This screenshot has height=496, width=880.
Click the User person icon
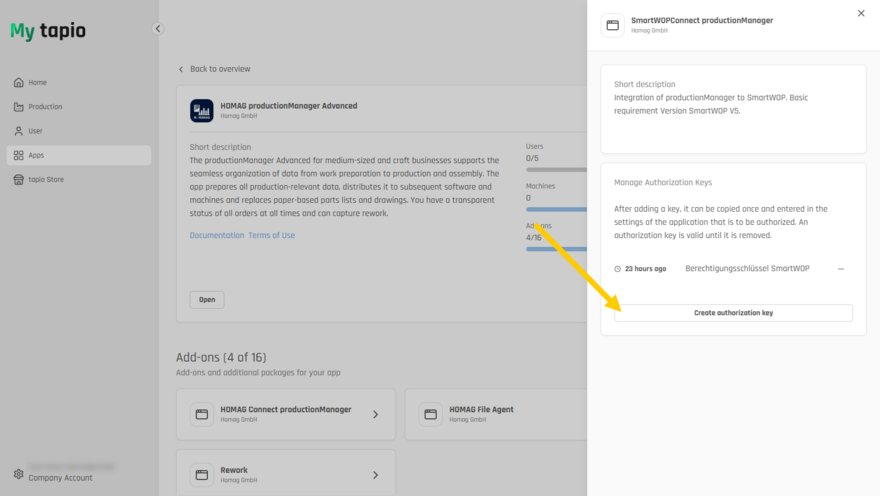[x=19, y=131]
